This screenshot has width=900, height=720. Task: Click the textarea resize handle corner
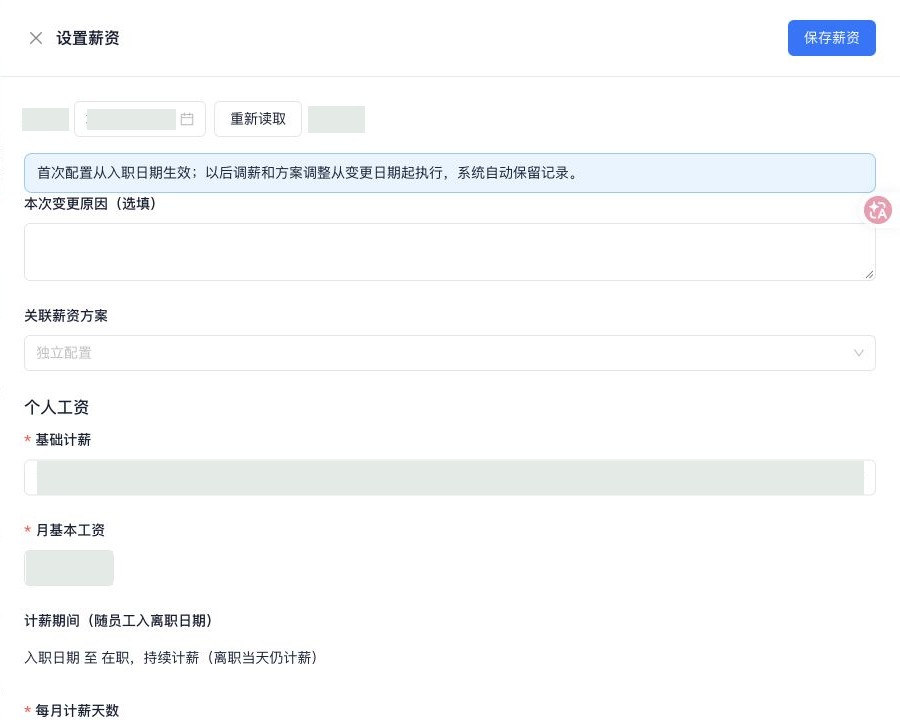click(x=869, y=274)
